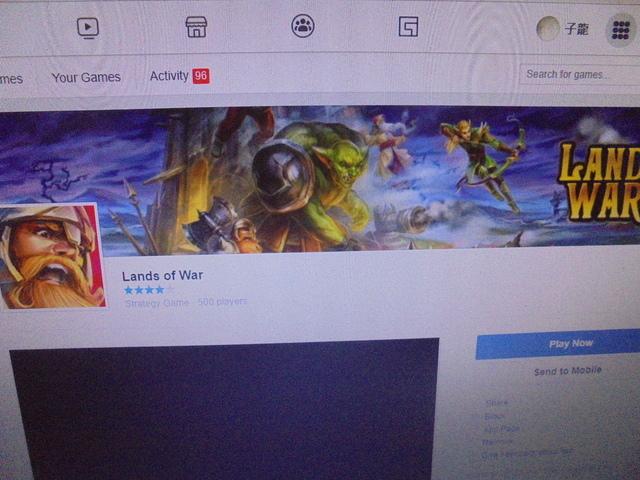Open the Lands of War title
640x480 pixels.
pos(162,276)
